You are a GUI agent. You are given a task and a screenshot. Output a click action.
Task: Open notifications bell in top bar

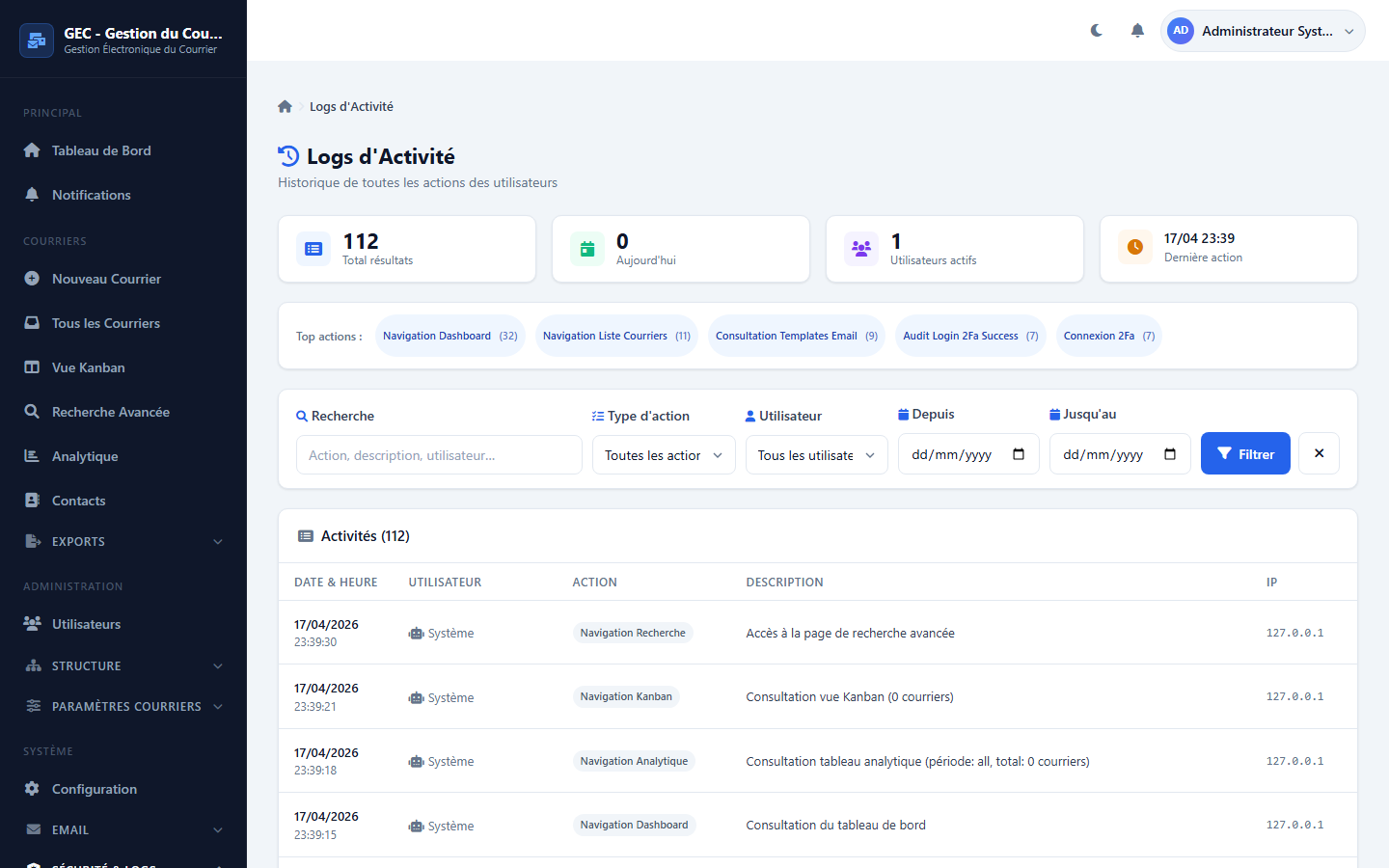point(1137,31)
